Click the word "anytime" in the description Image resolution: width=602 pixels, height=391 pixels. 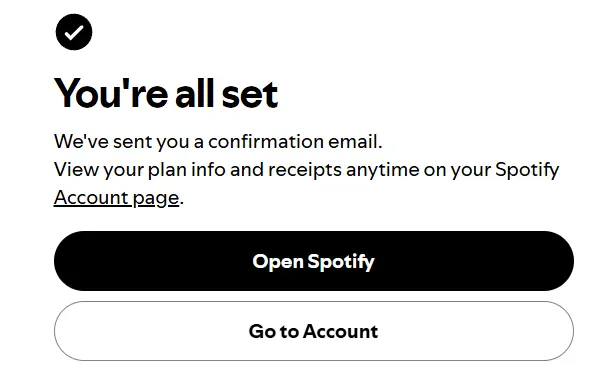click(x=382, y=171)
